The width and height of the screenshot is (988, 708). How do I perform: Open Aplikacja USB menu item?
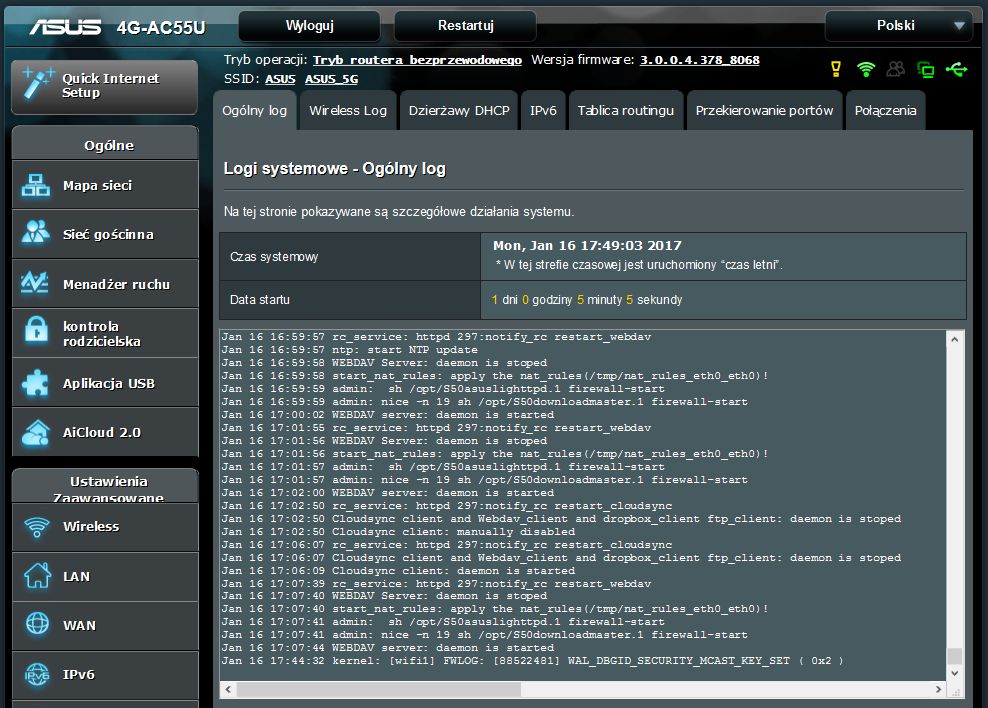(x=105, y=383)
